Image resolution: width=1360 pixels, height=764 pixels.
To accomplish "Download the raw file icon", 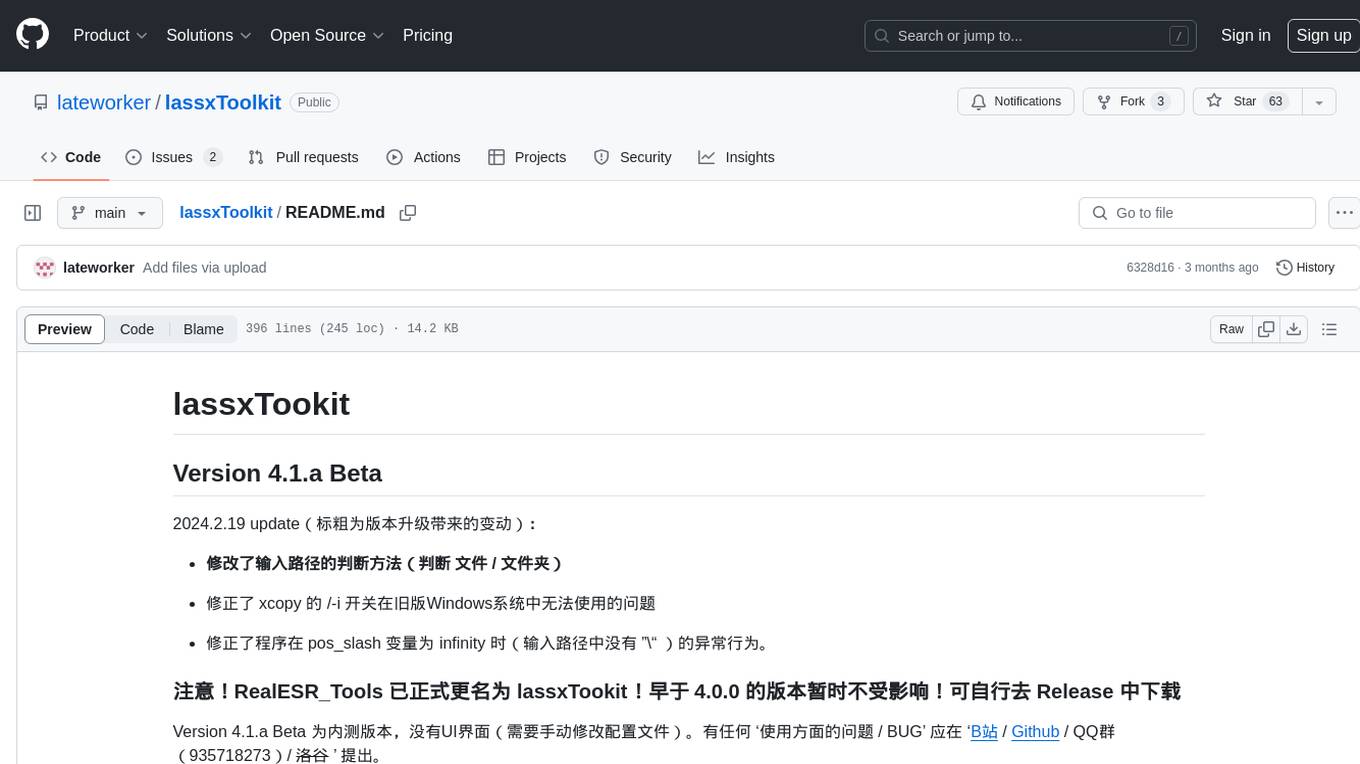I will pos(1293,329).
